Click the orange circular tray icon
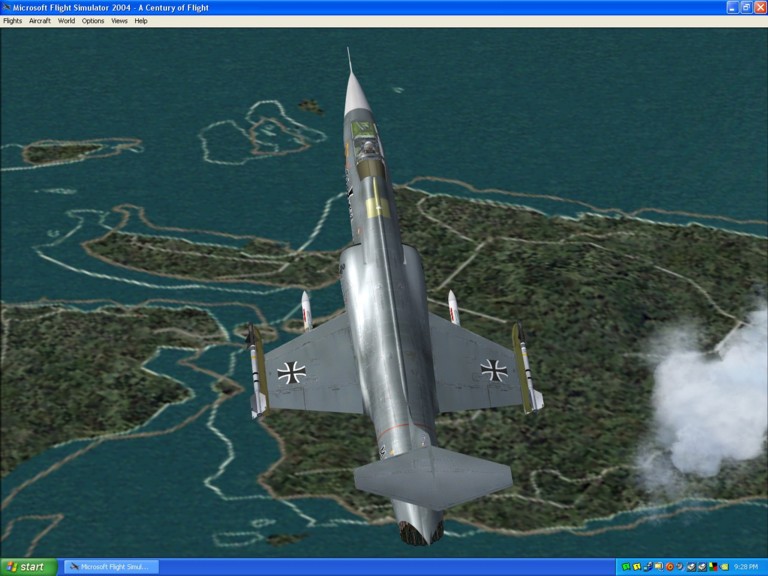The image size is (768, 576). pos(670,567)
